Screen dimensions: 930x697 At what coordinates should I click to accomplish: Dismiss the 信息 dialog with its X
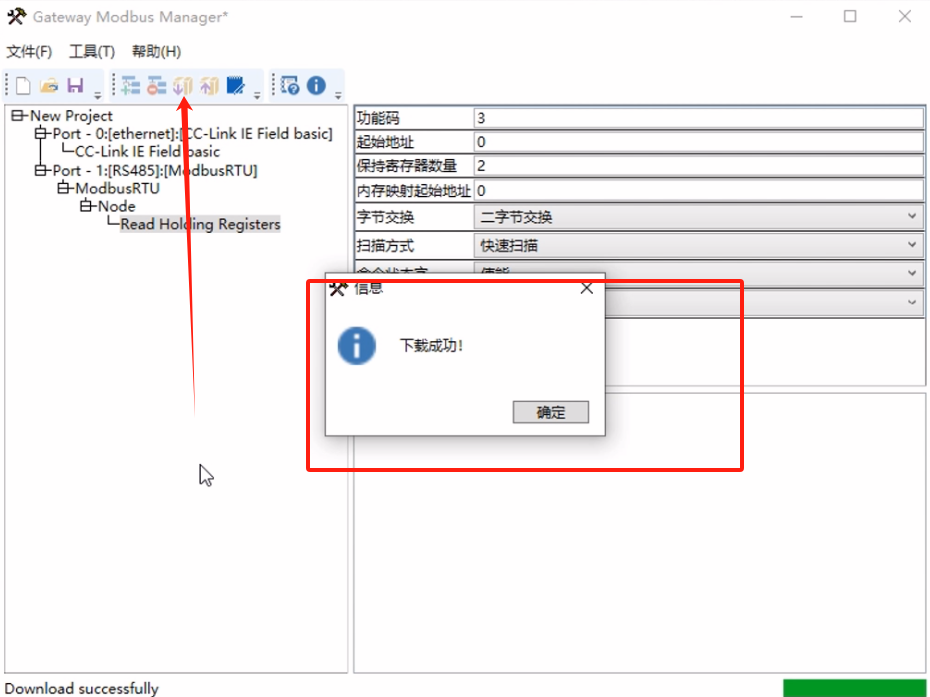coord(585,288)
